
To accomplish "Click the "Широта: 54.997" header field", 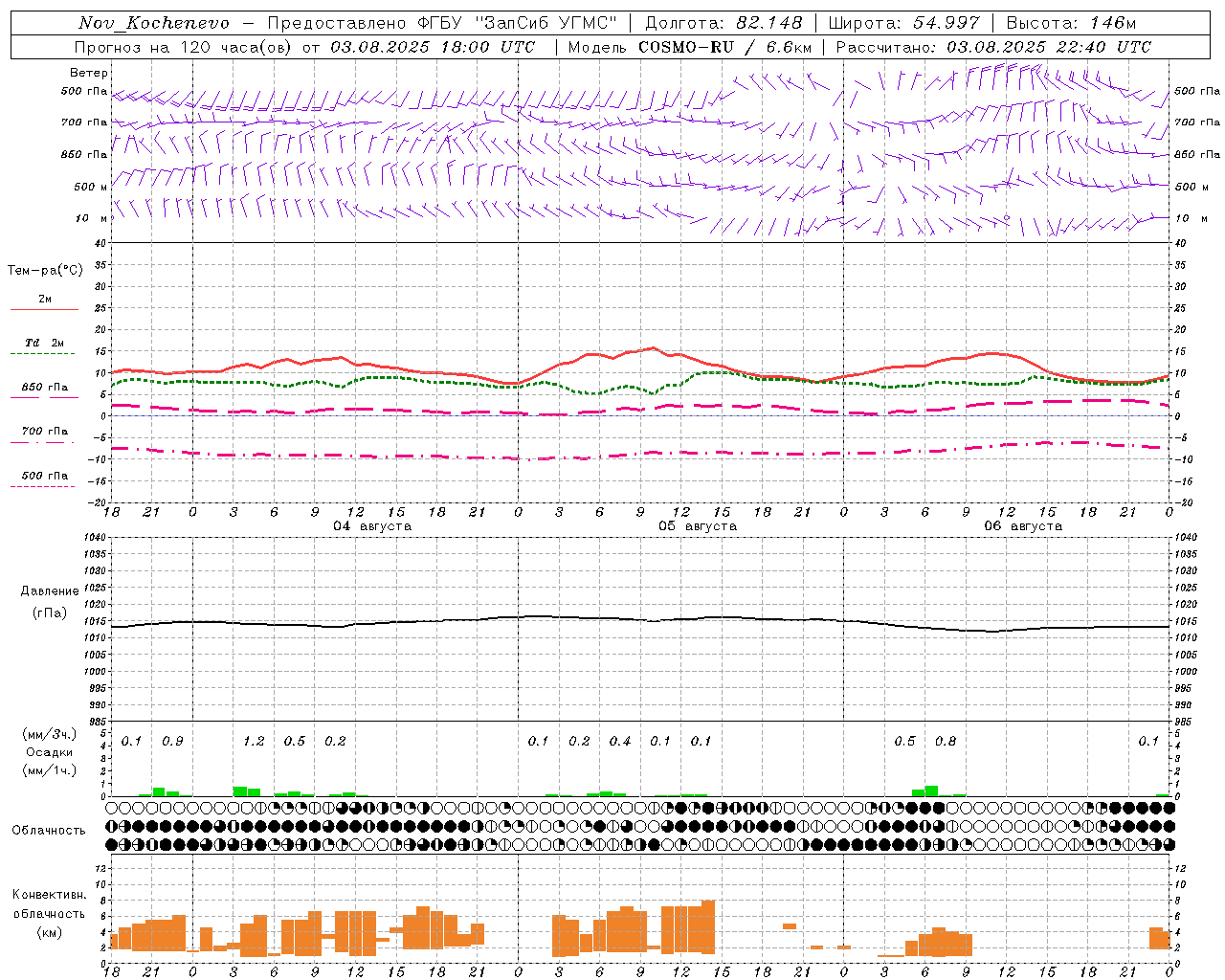I will point(903,23).
